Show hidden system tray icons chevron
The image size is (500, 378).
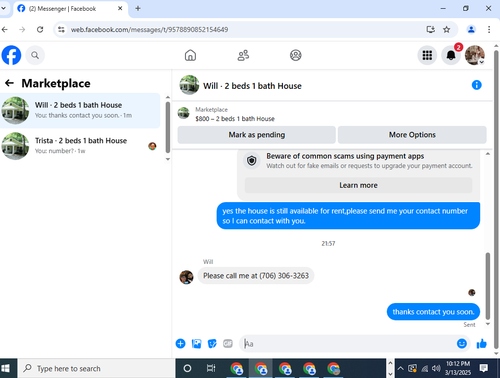401,368
